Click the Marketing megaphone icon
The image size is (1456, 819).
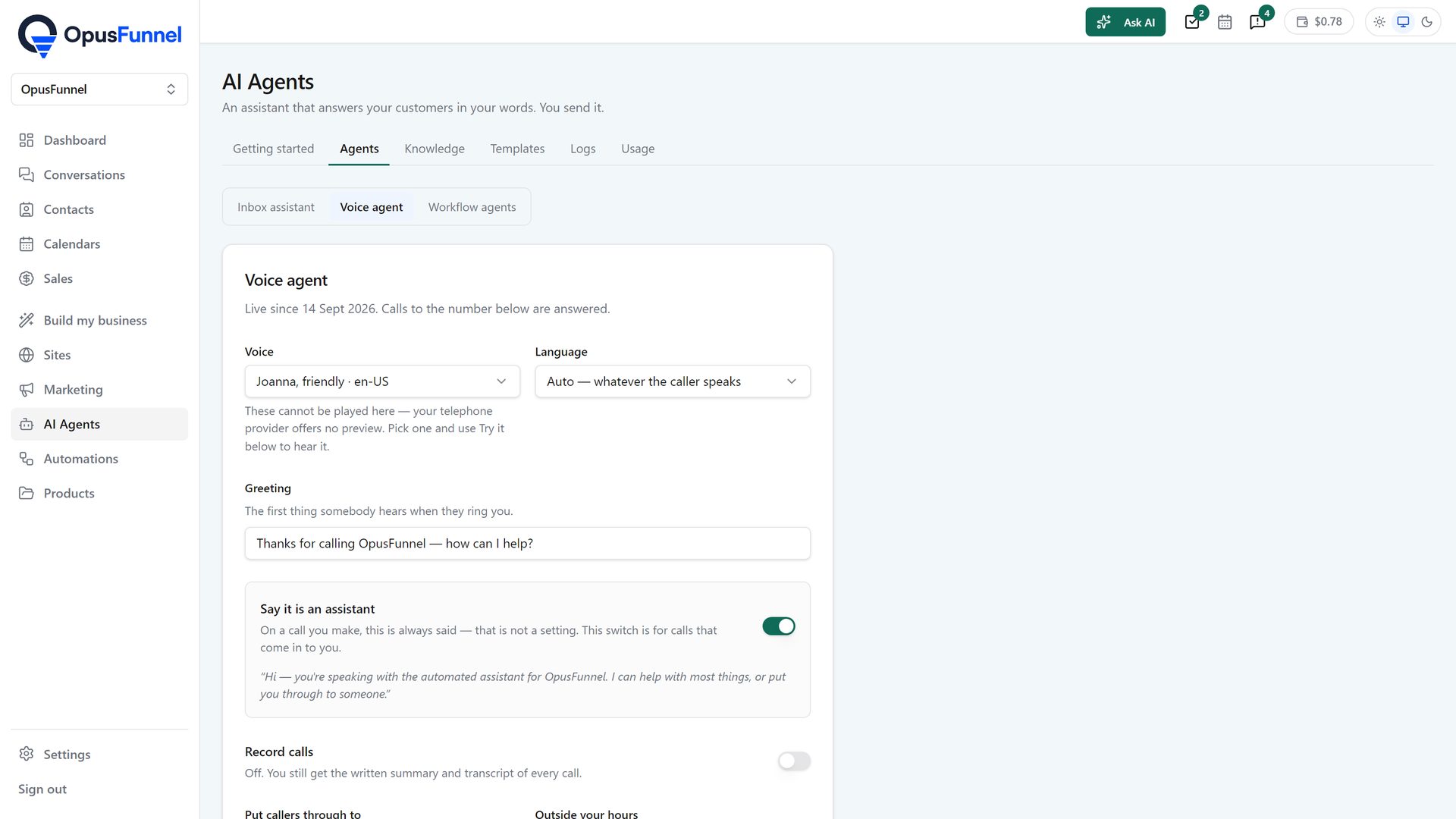(x=27, y=390)
